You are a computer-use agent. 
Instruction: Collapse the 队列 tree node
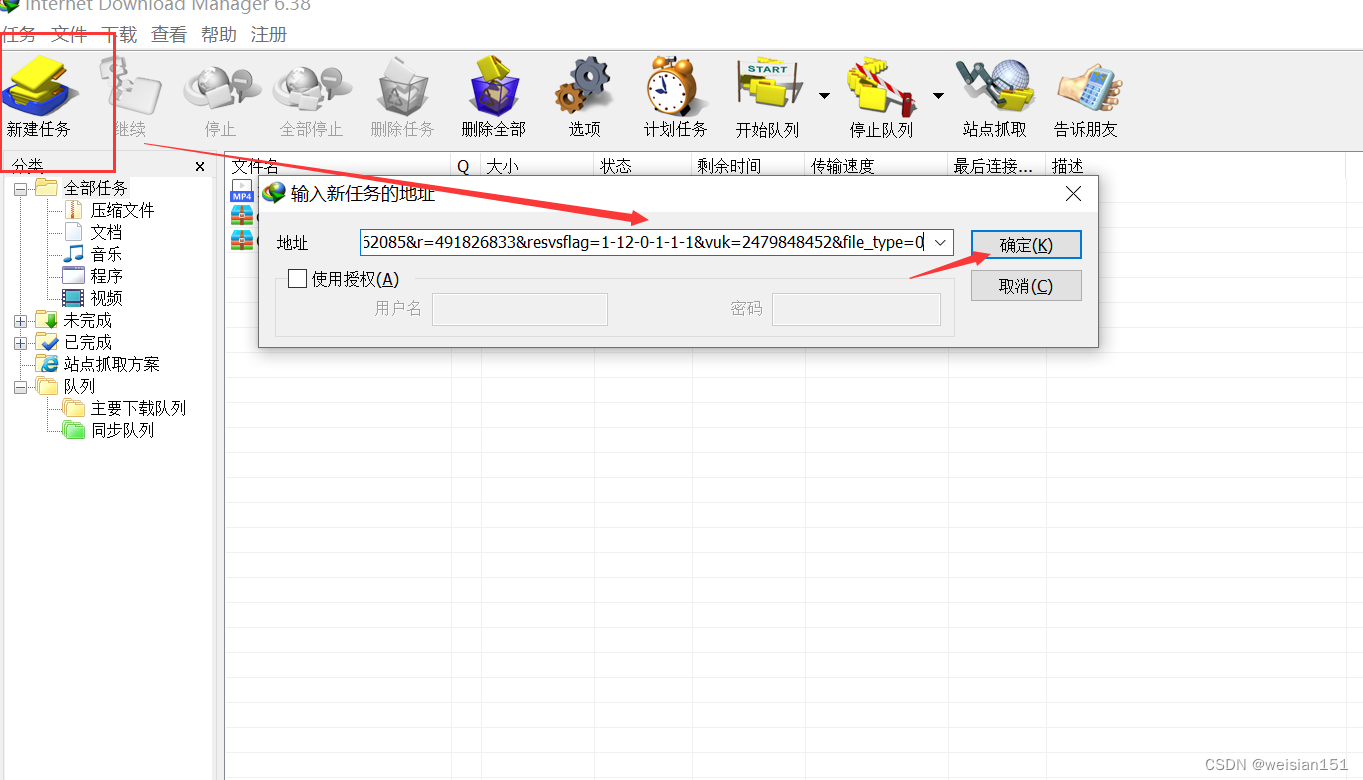pos(20,387)
